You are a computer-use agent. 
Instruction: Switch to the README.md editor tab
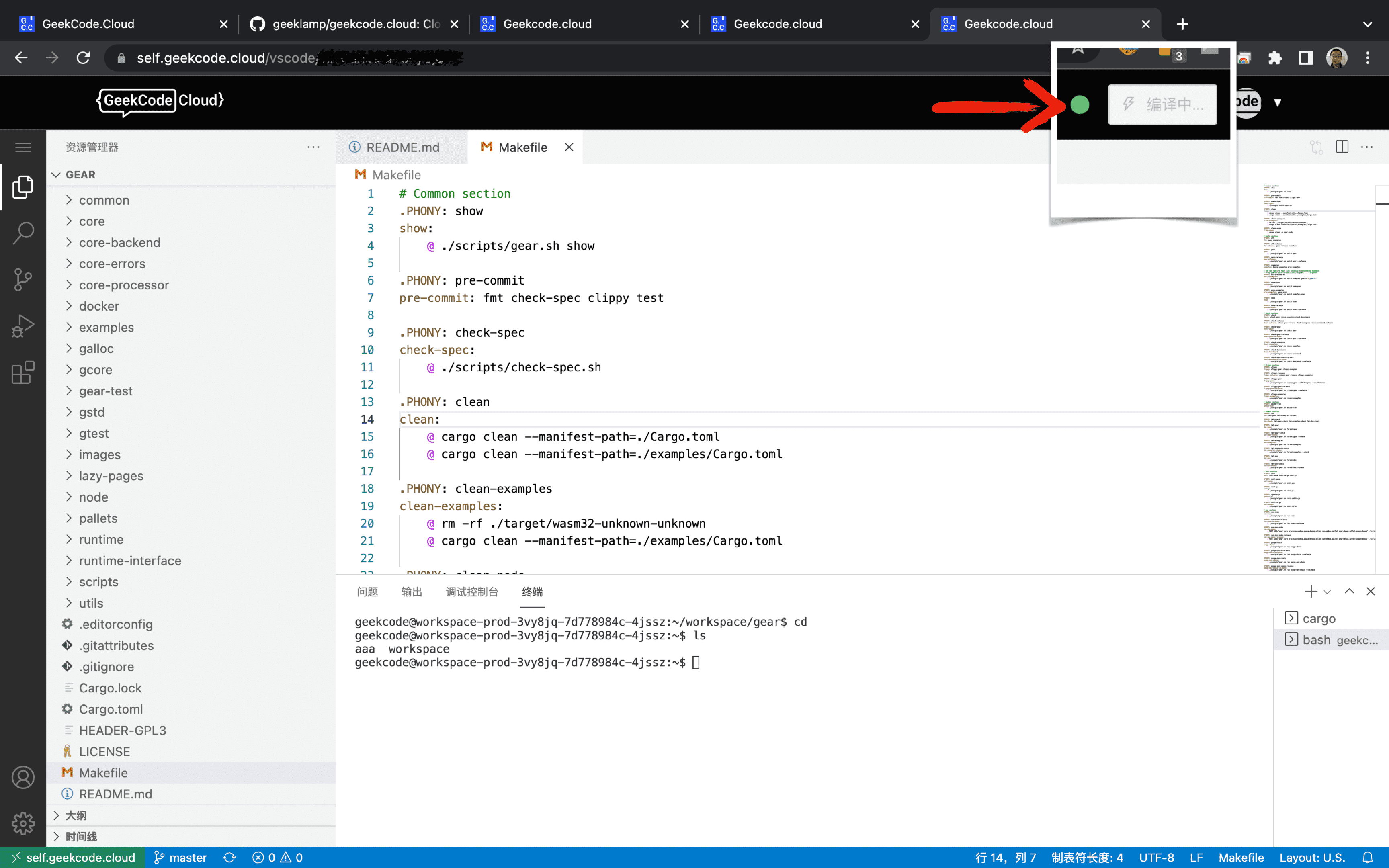[402, 147]
